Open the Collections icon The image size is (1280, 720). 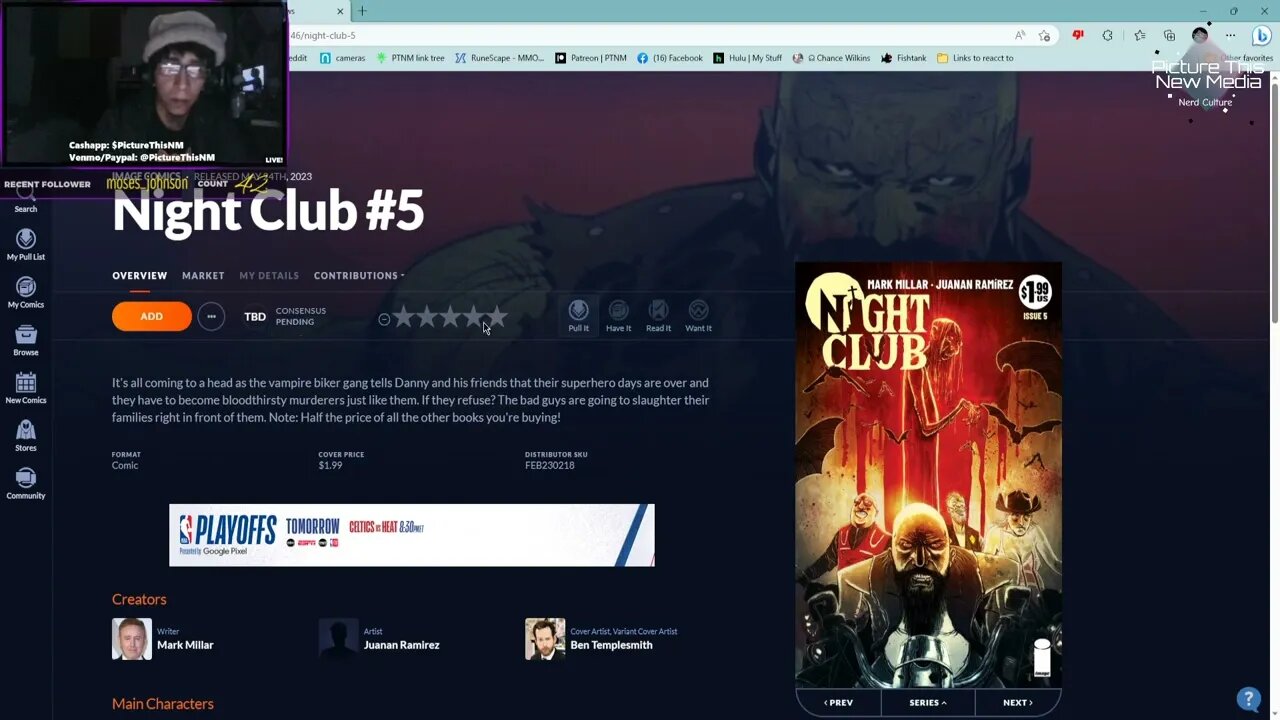[1169, 35]
